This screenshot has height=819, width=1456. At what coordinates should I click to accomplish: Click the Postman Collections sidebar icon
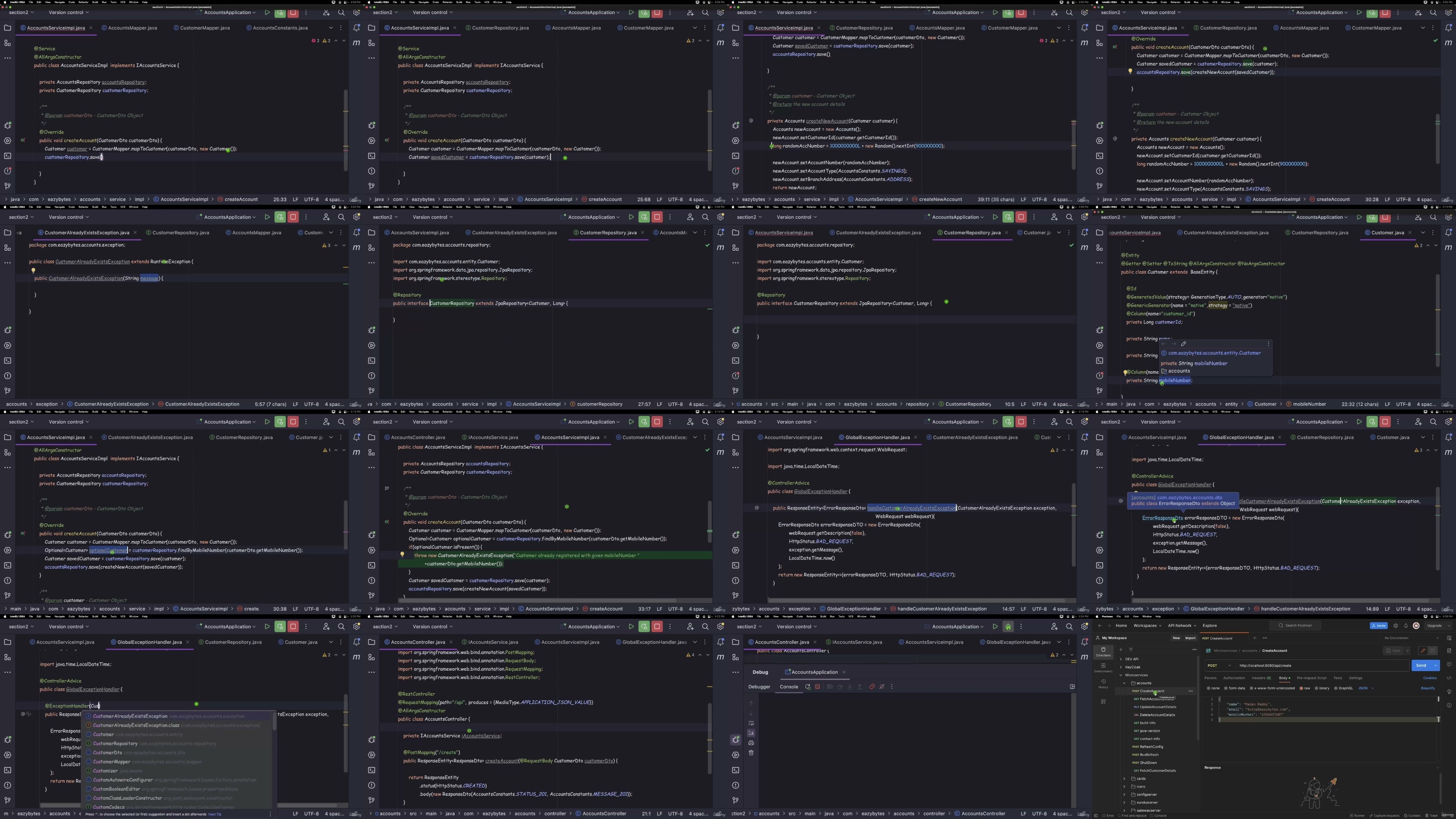1103,651
